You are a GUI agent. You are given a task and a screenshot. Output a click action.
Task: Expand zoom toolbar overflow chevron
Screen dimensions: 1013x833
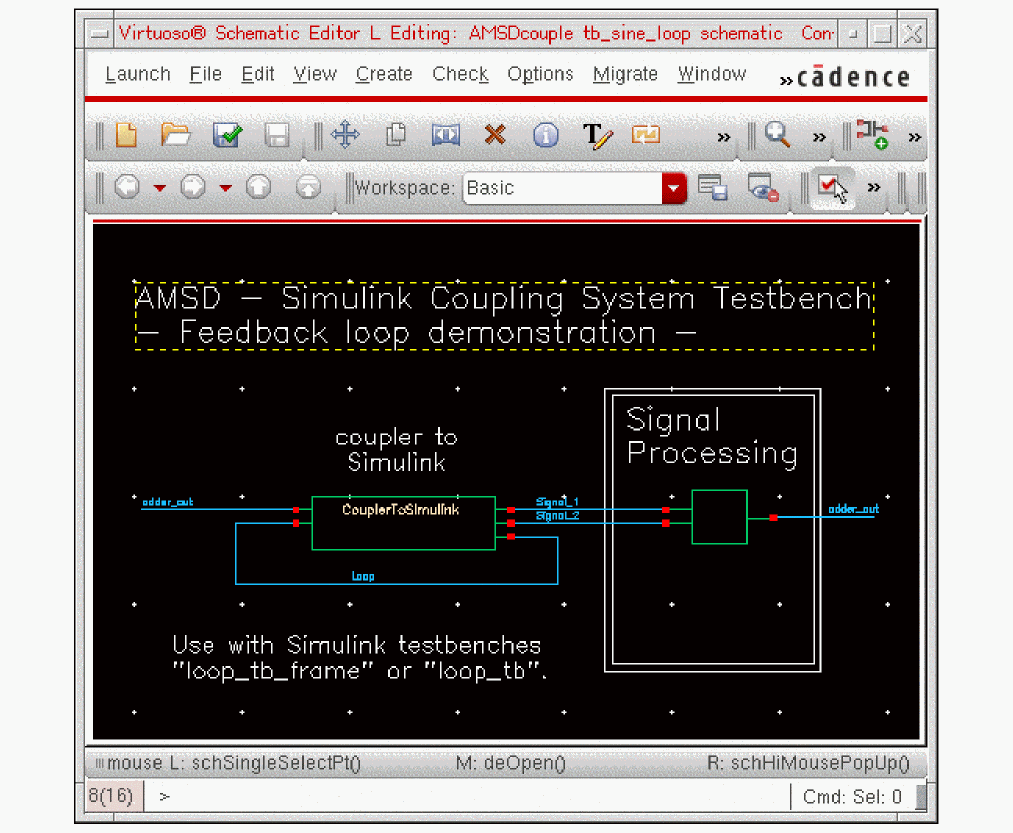pos(819,137)
